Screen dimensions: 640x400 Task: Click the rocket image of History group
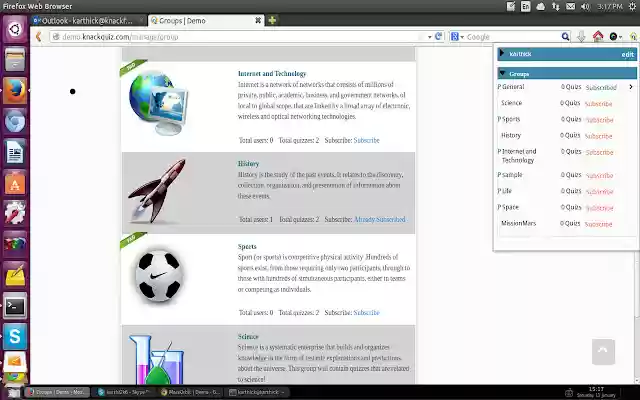click(x=157, y=191)
